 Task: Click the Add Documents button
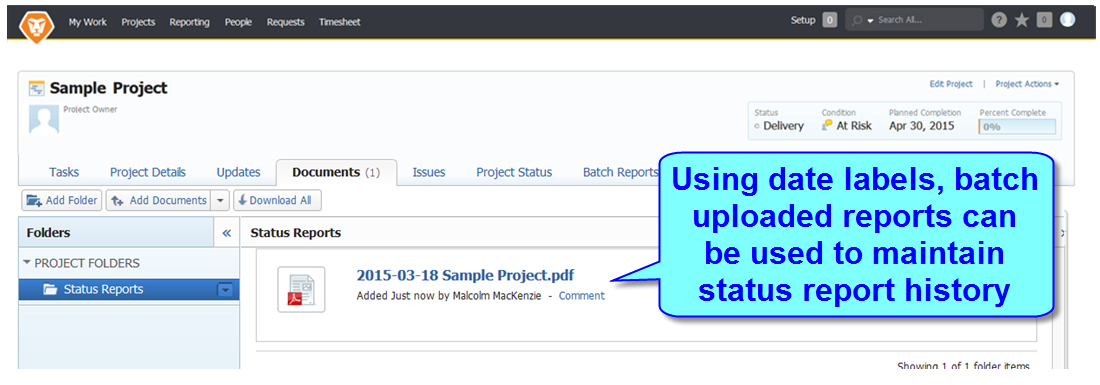pyautogui.click(x=159, y=201)
